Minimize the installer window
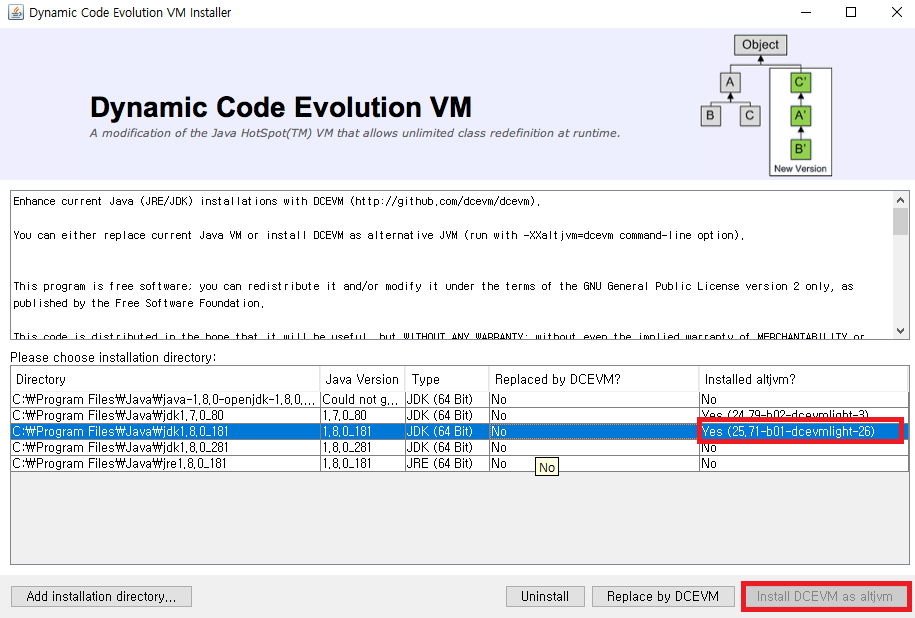The width and height of the screenshot is (915, 618). click(806, 12)
